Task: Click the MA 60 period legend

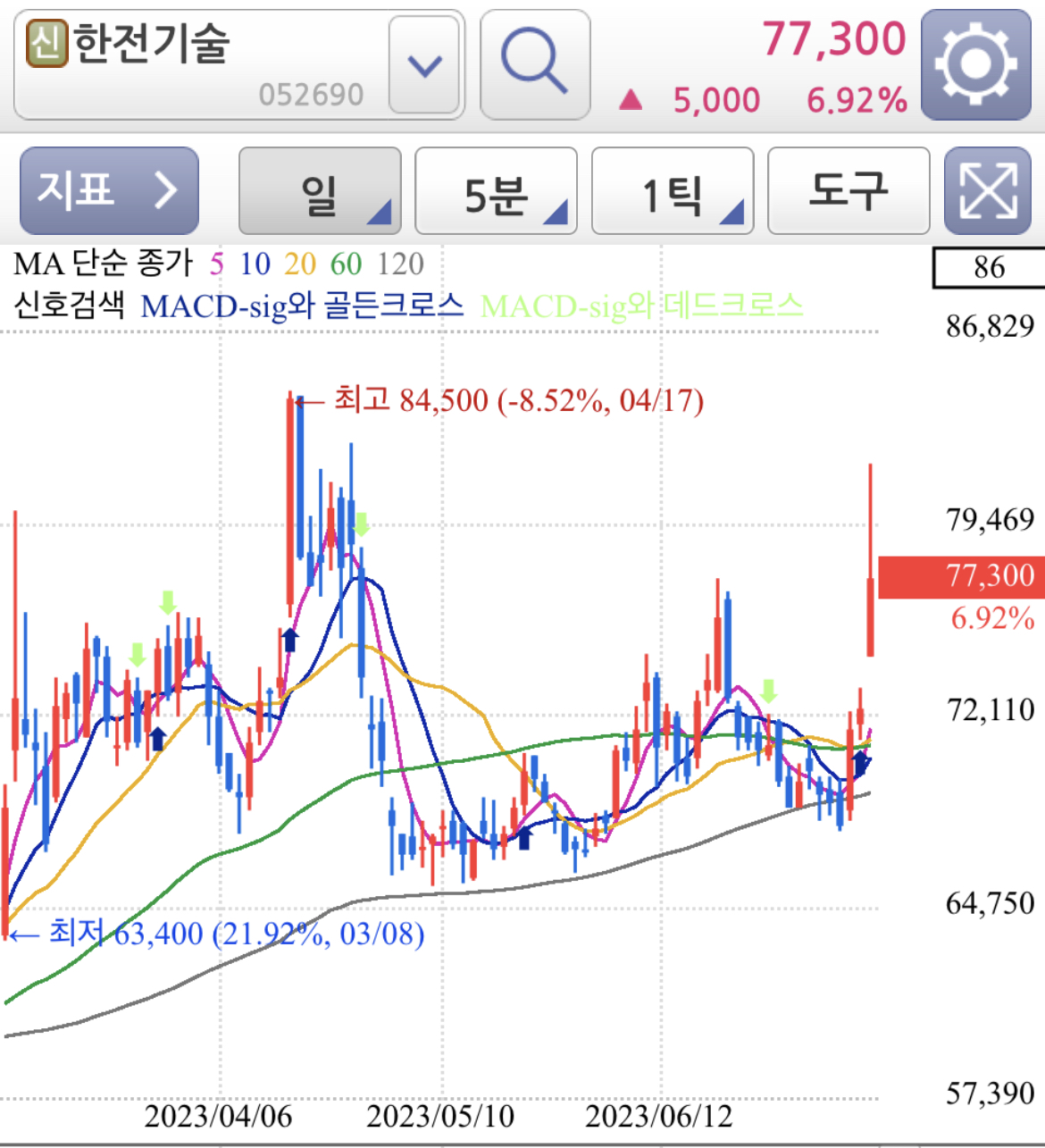Action: [346, 264]
